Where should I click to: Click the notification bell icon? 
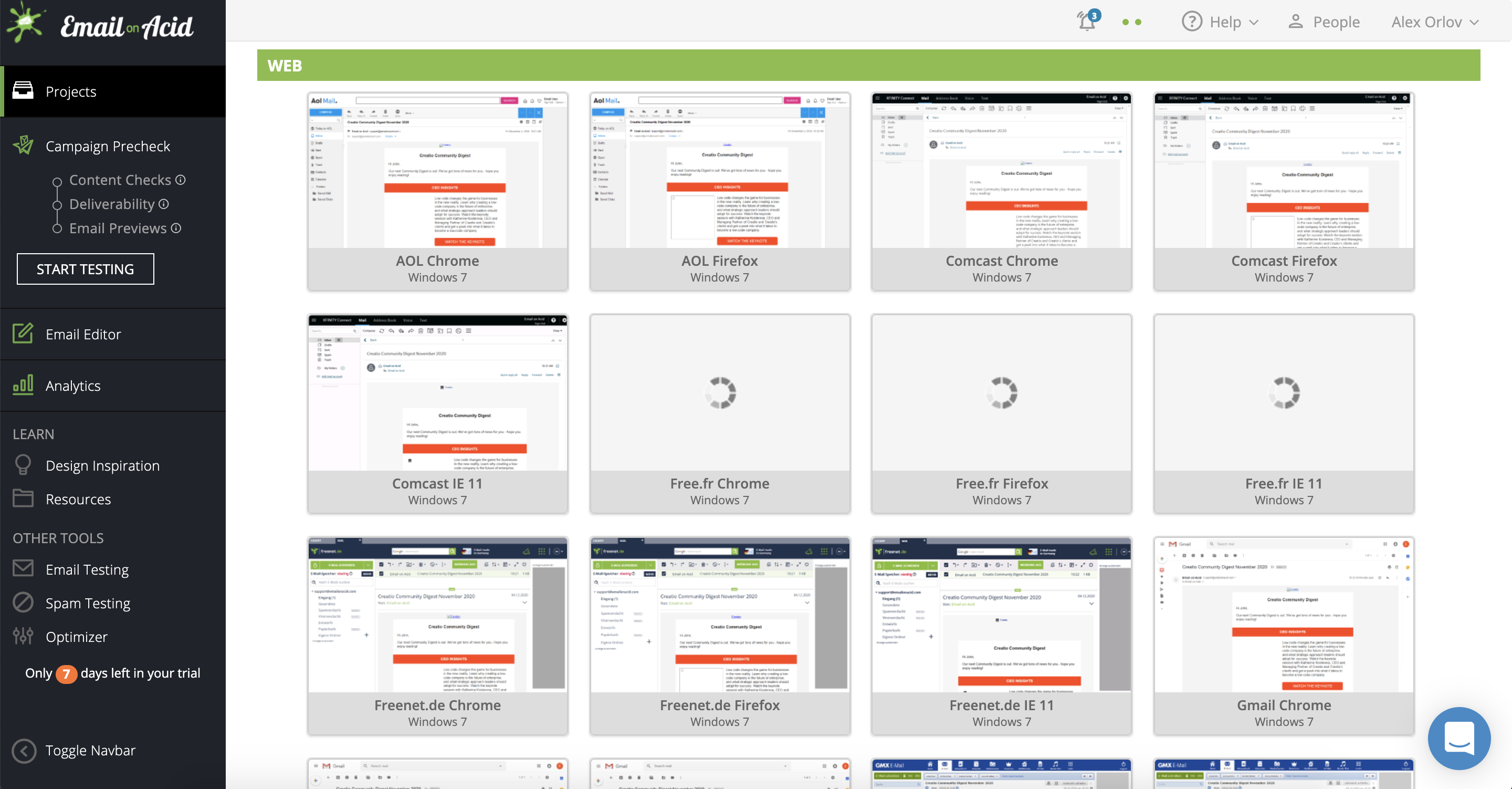pyautogui.click(x=1086, y=22)
